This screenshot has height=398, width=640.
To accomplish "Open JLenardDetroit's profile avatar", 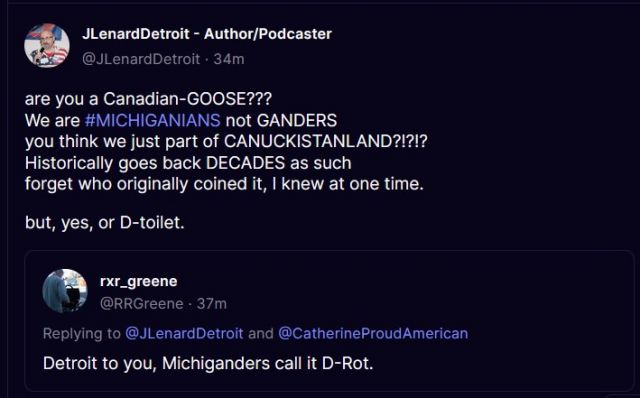I will pyautogui.click(x=47, y=45).
